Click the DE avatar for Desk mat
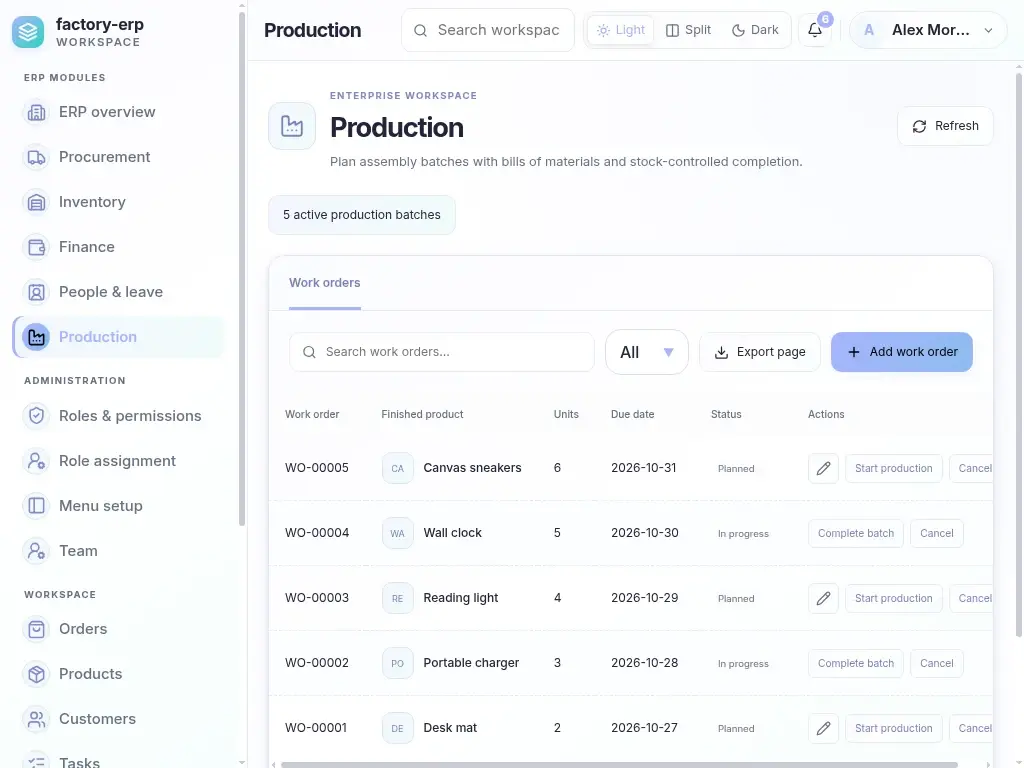Screen dimensions: 1024x768 pyautogui.click(x=398, y=728)
